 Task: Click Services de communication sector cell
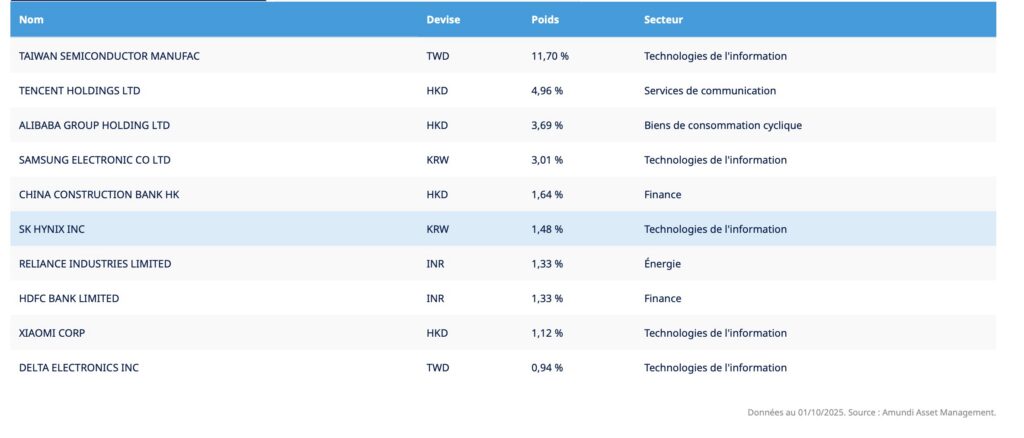tap(710, 91)
